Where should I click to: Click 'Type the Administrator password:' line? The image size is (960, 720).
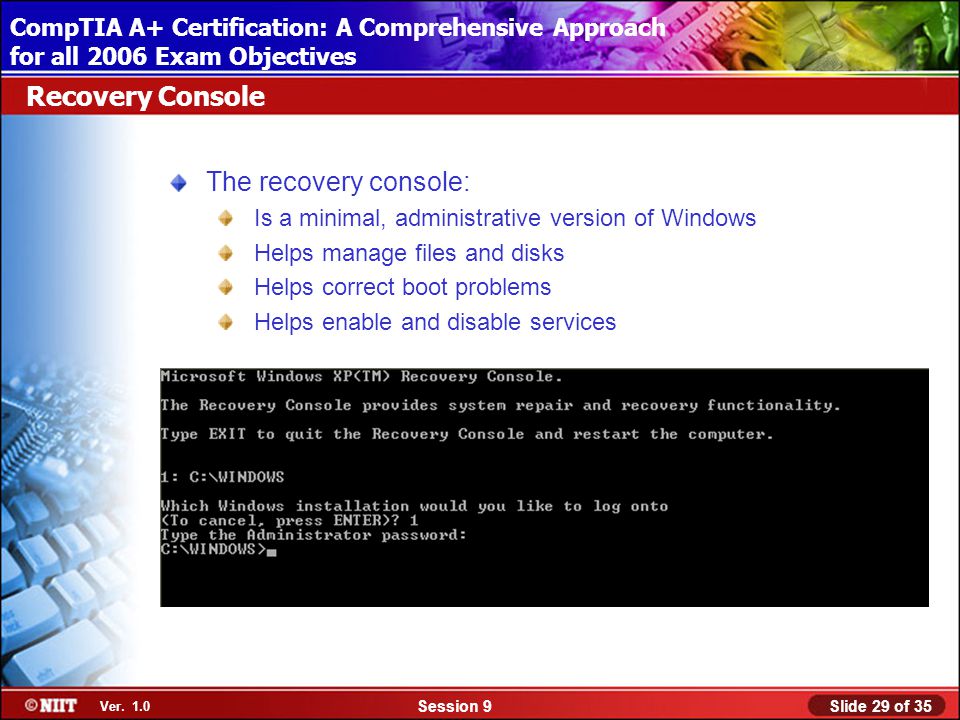coord(313,535)
